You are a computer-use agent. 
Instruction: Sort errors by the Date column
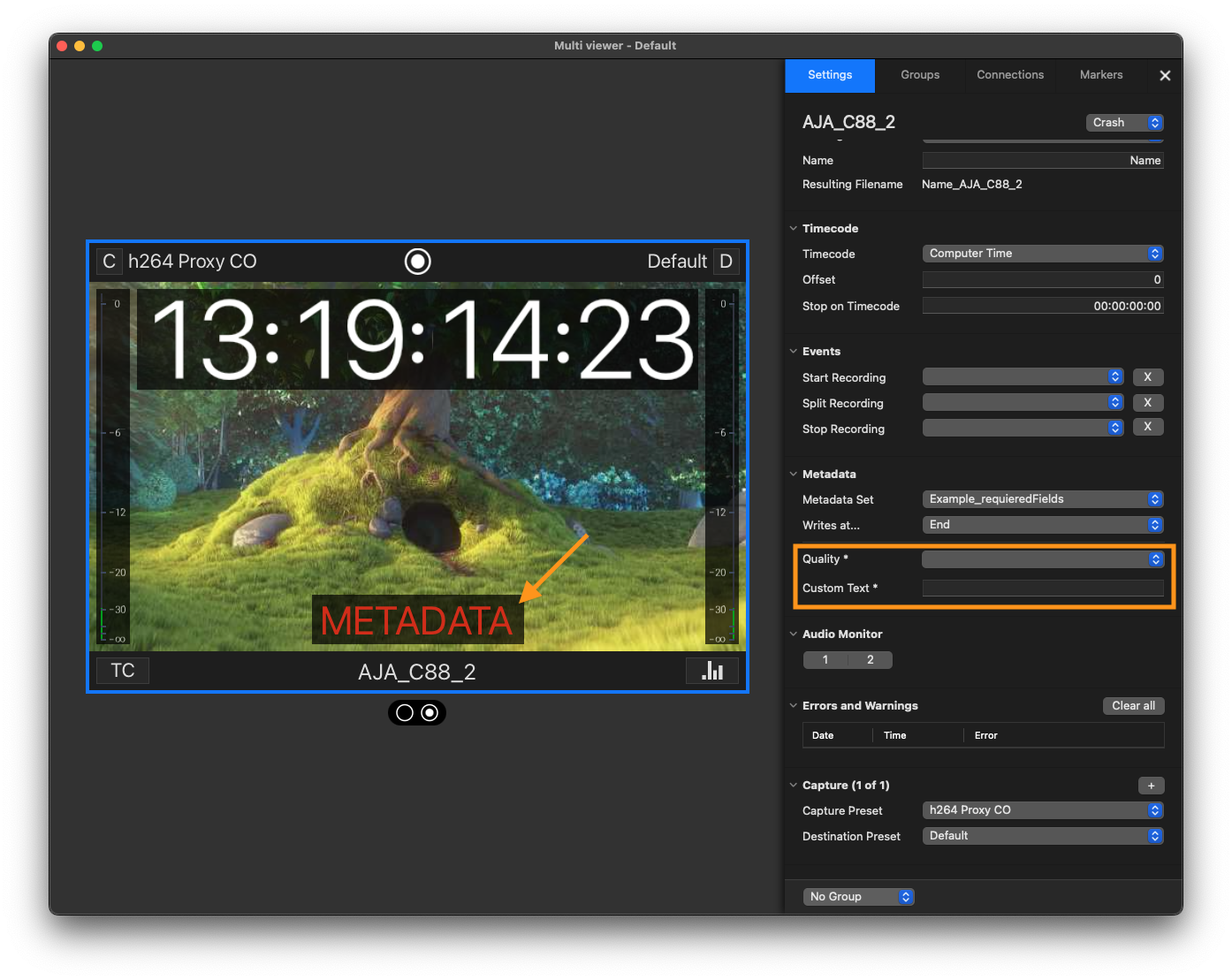point(836,735)
